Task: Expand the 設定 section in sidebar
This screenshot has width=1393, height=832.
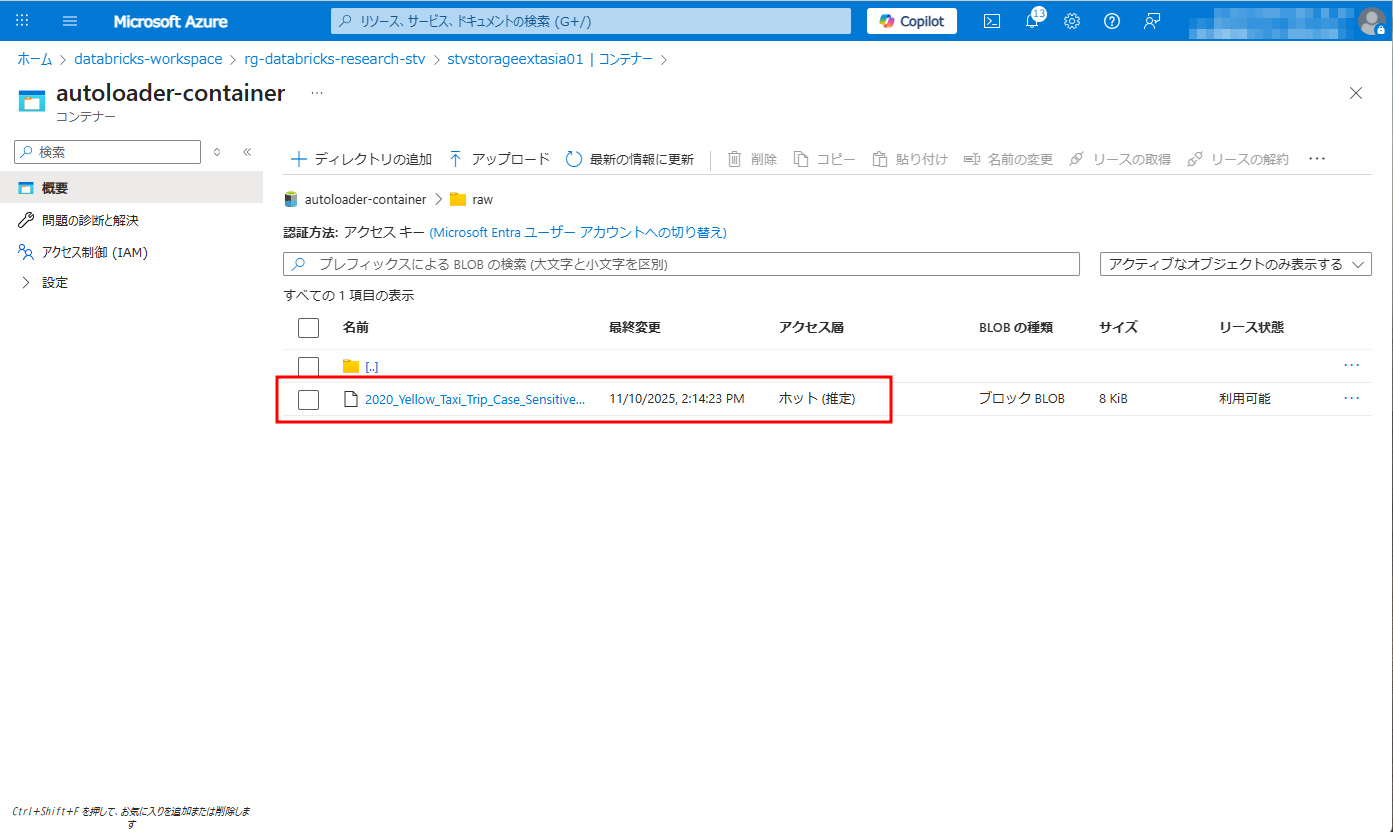Action: [26, 283]
